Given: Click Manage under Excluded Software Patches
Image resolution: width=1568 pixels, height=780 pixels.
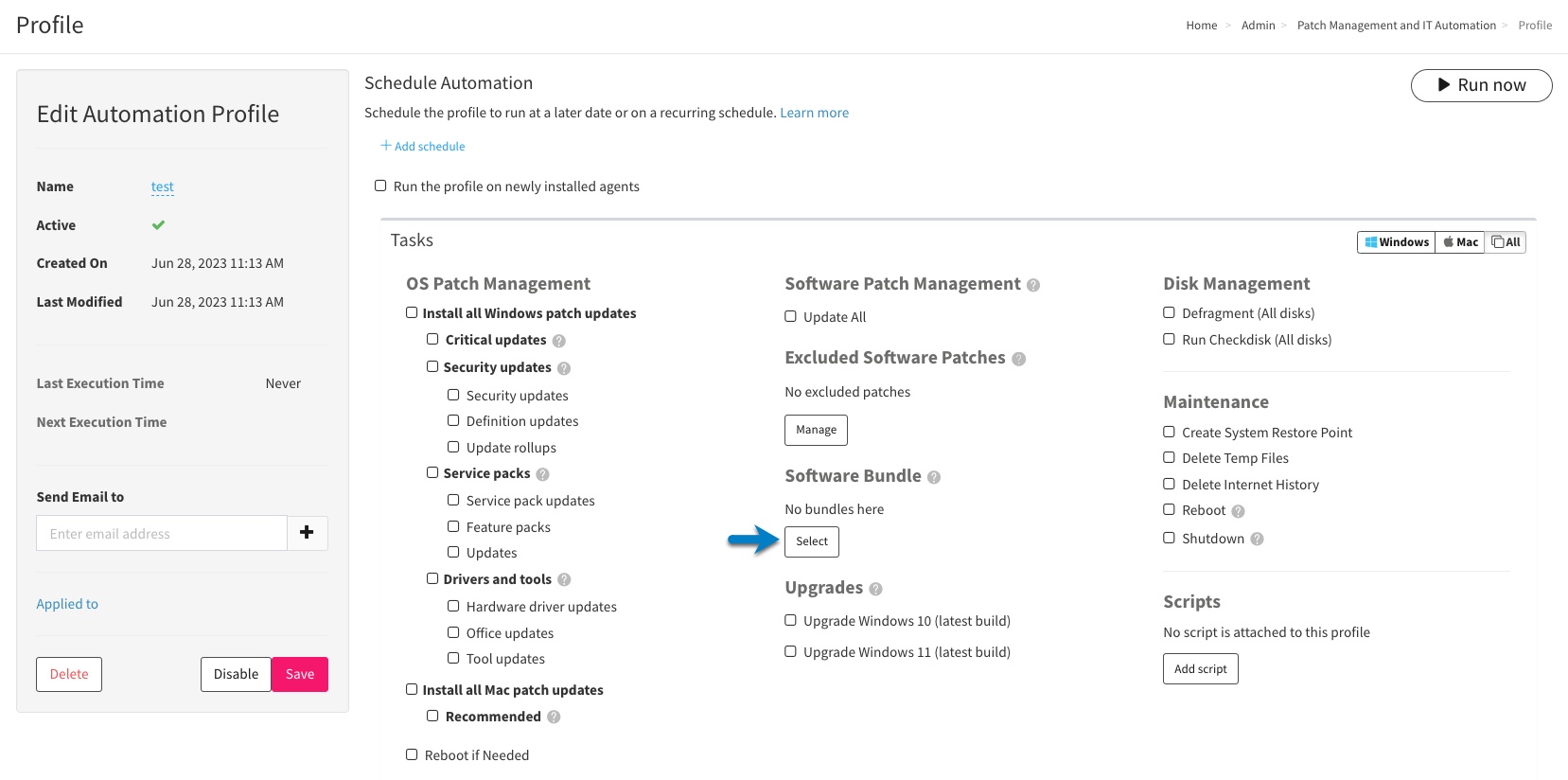Looking at the screenshot, I should [816, 430].
